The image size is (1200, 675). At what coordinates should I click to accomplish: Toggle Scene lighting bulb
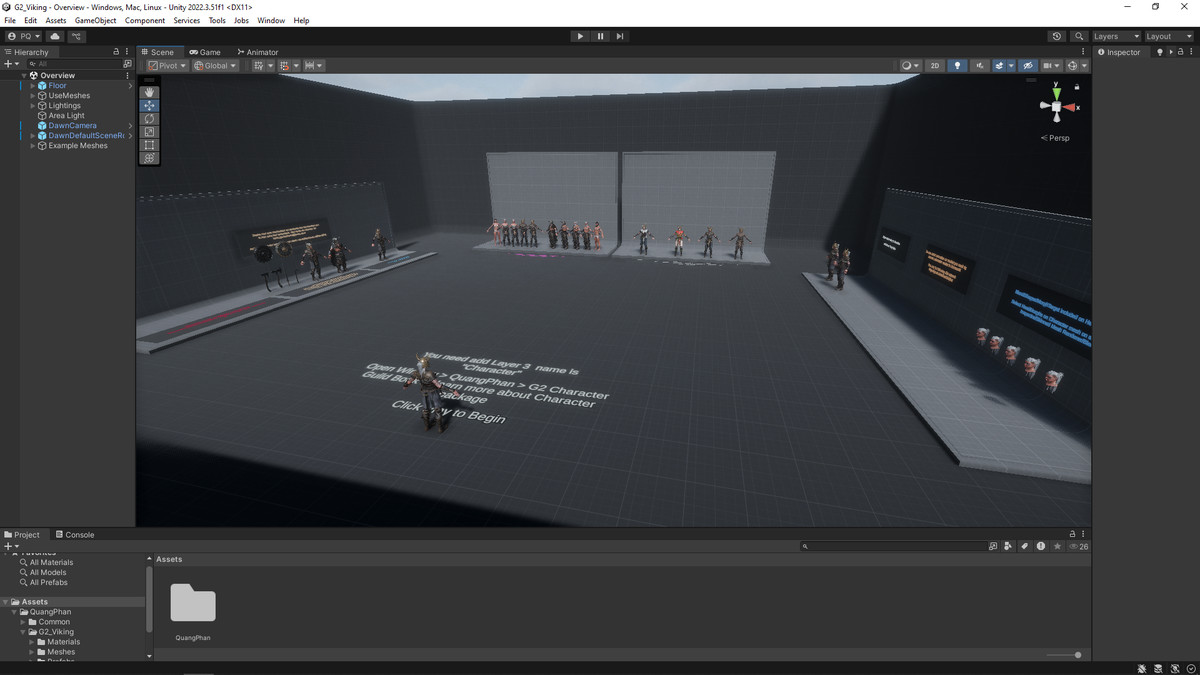tap(958, 66)
